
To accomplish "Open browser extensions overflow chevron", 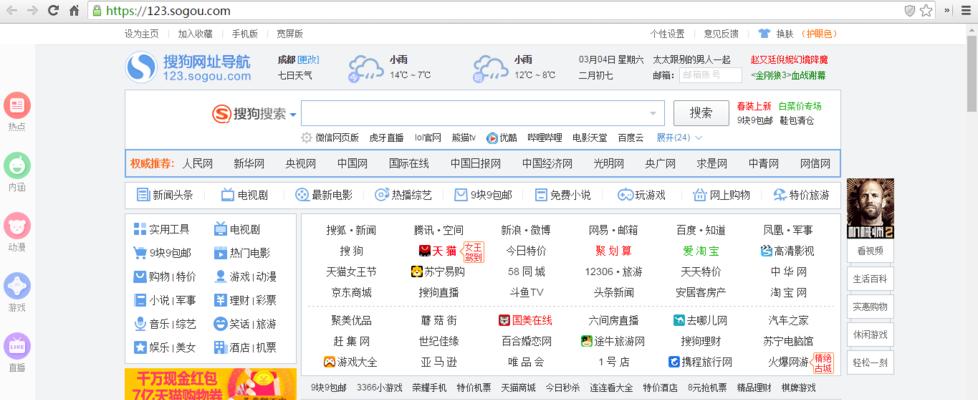I will point(948,11).
